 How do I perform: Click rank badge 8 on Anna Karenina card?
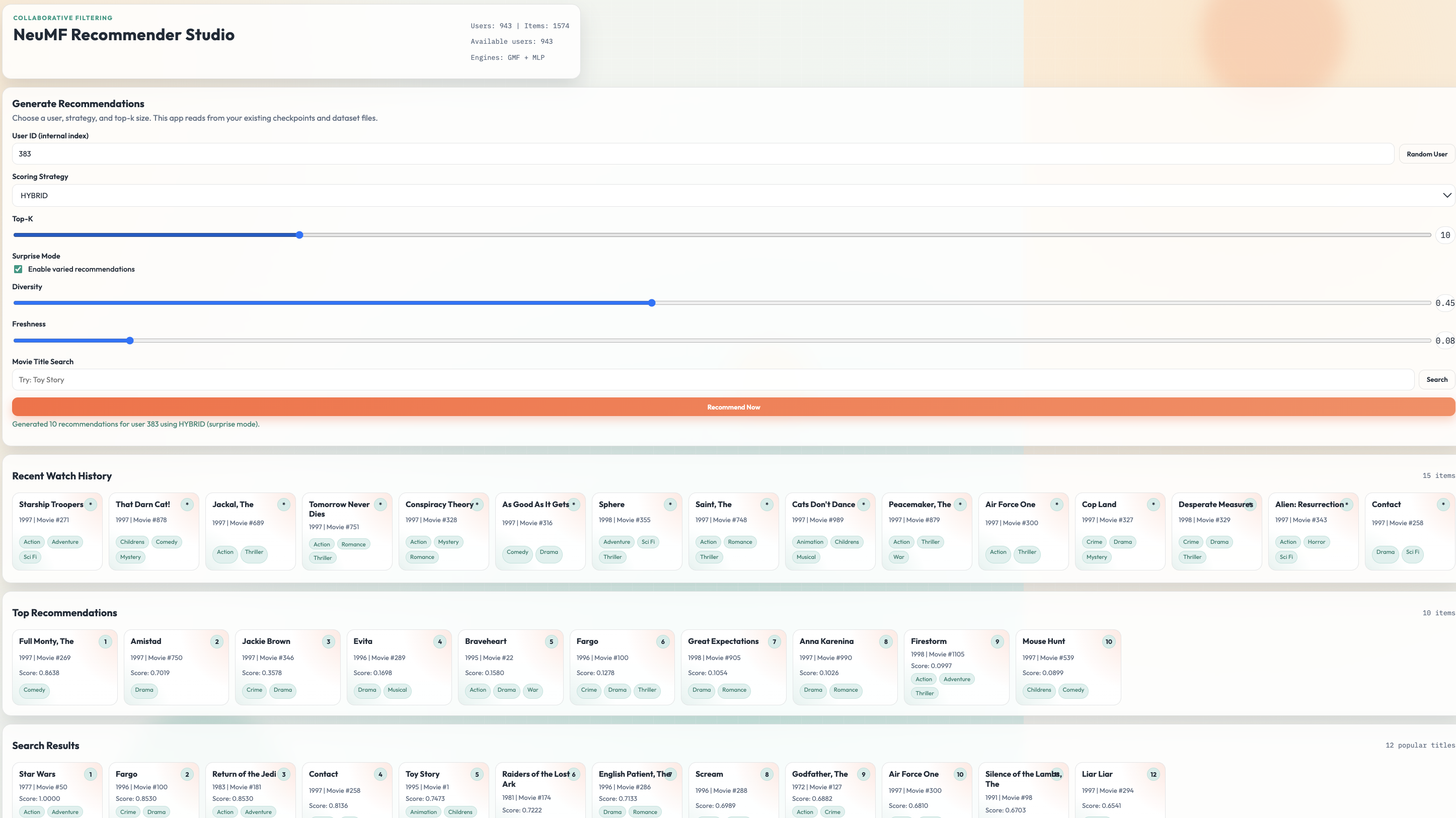pos(886,642)
